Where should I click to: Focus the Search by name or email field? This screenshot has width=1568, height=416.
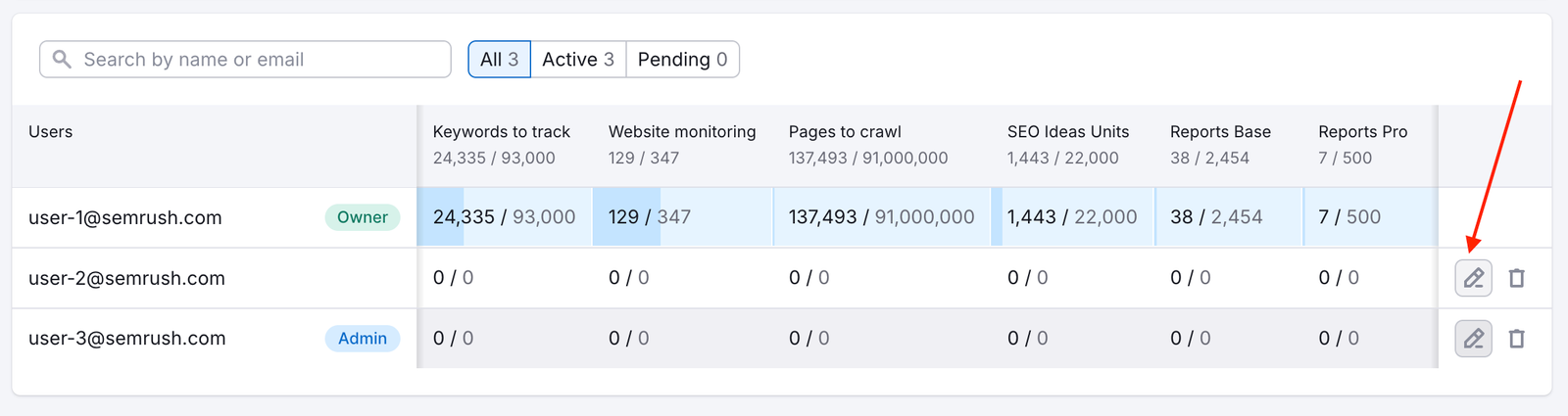coord(255,60)
